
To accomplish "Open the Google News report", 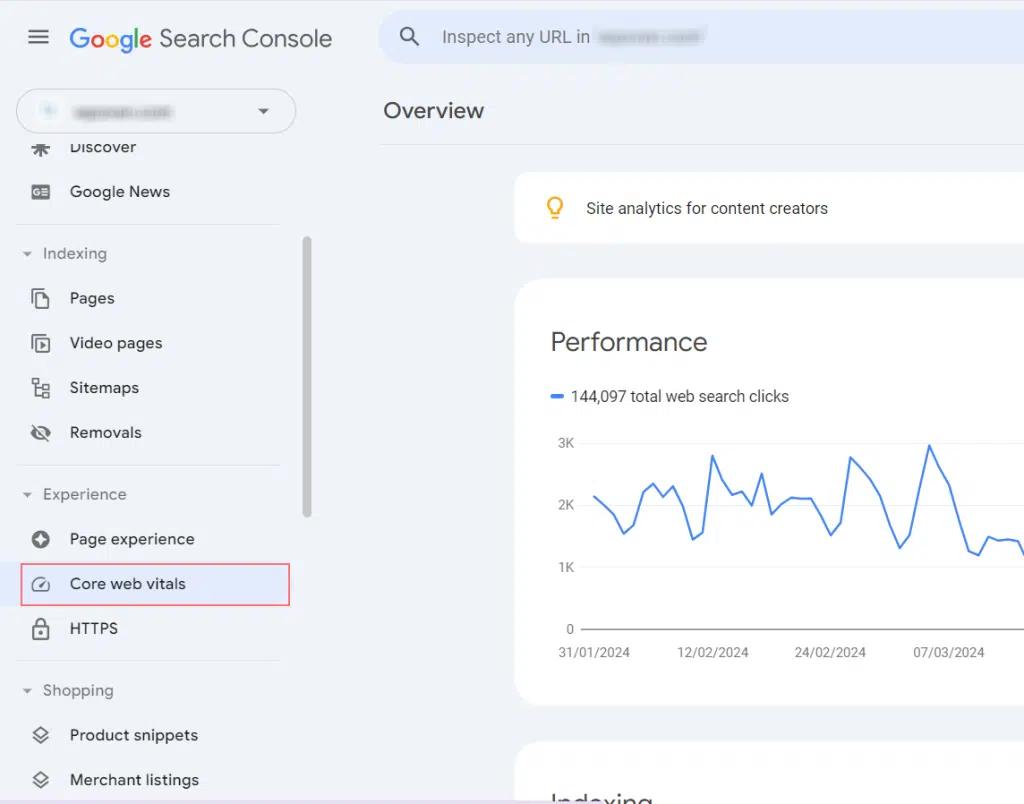I will 120,192.
